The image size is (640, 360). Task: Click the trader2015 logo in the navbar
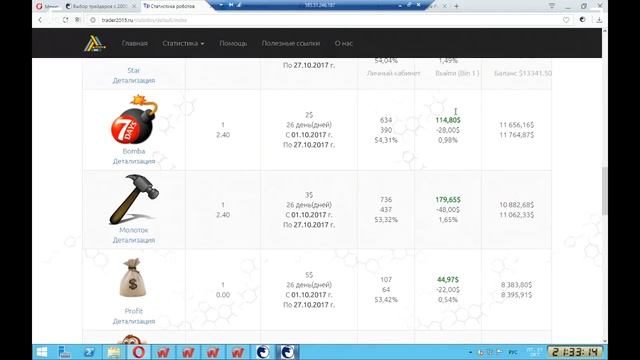pyautogui.click(x=95, y=43)
